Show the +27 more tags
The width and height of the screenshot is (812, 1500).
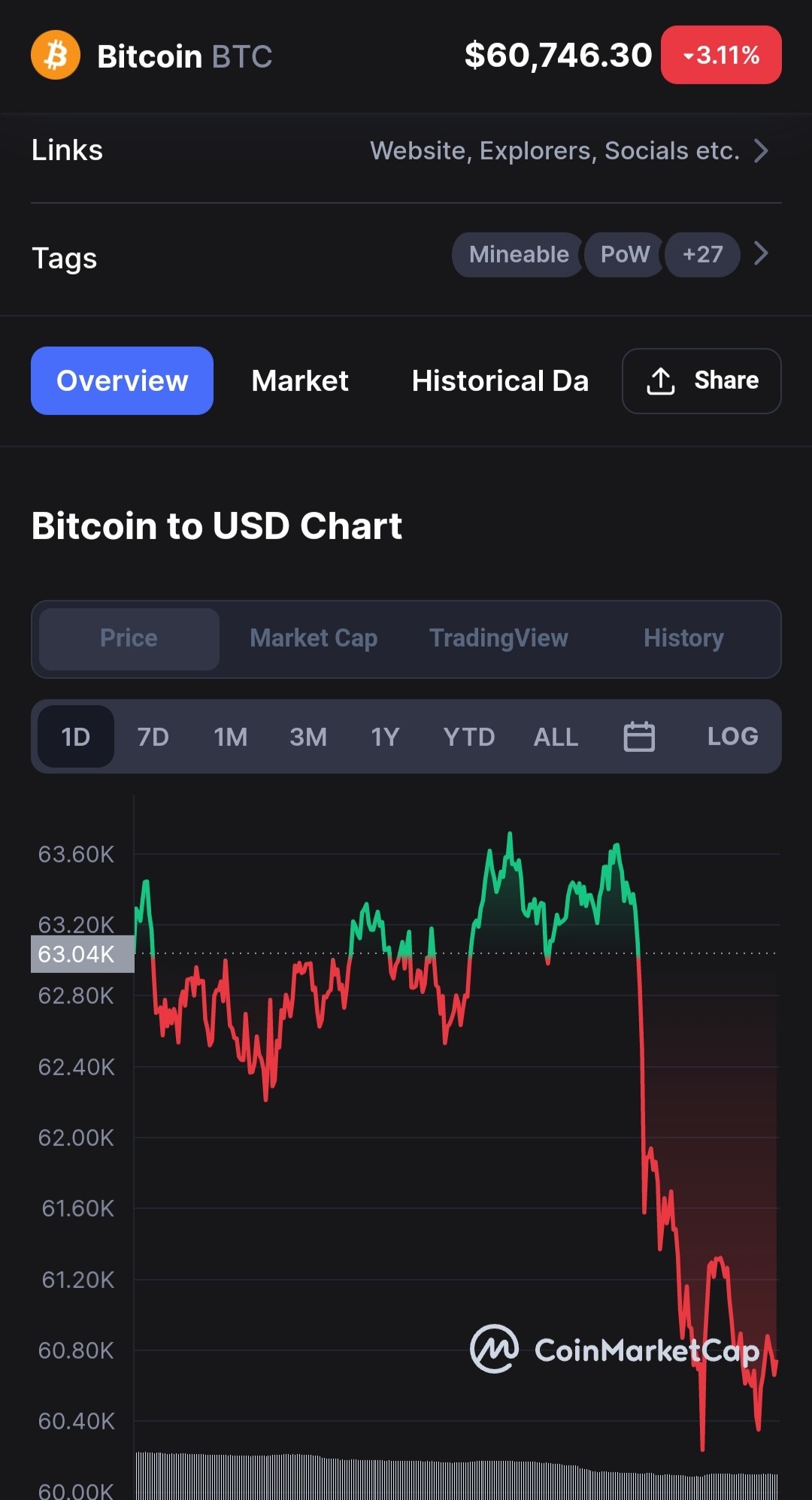pos(702,255)
